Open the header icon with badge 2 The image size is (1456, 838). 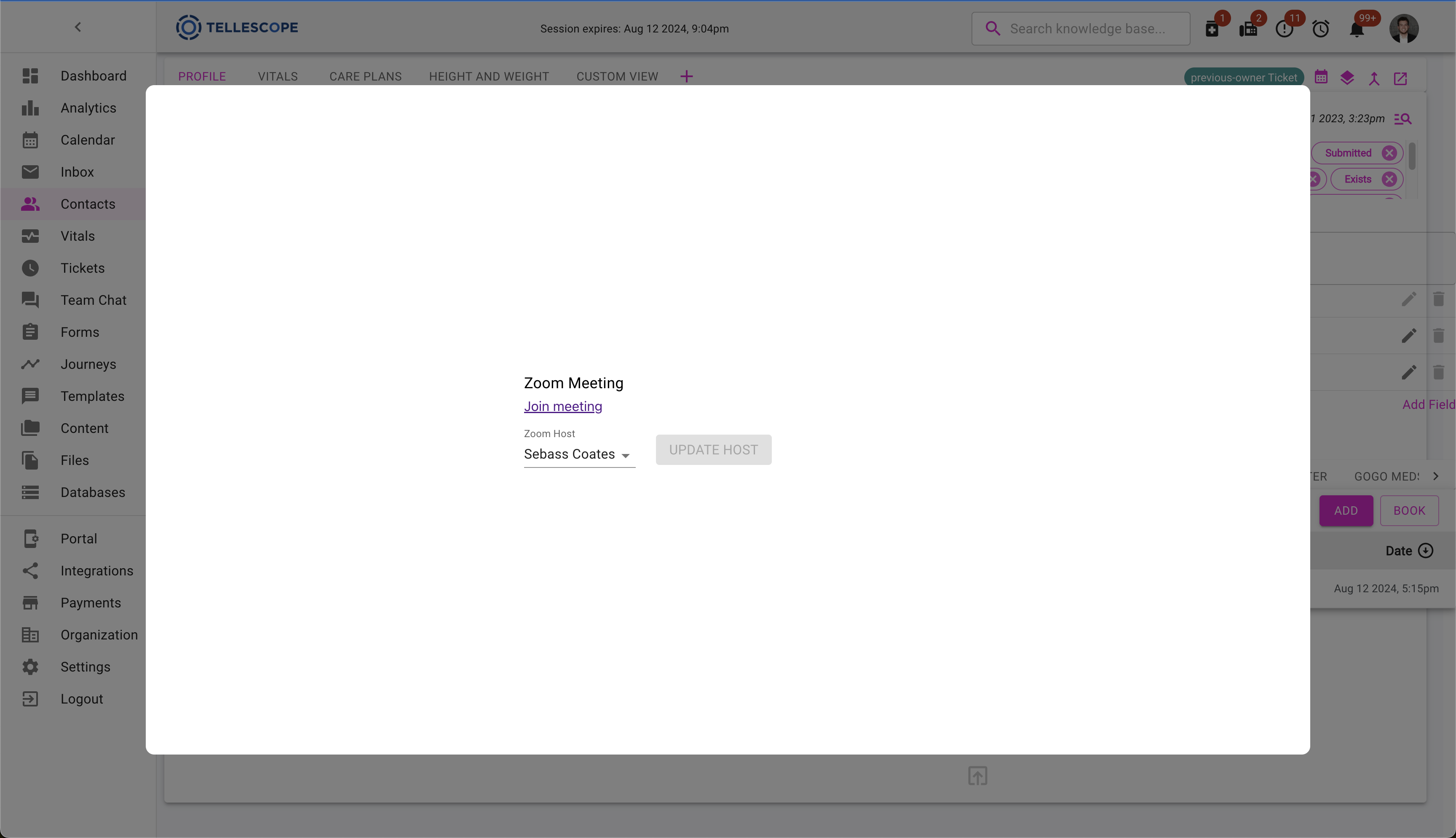(x=1248, y=29)
